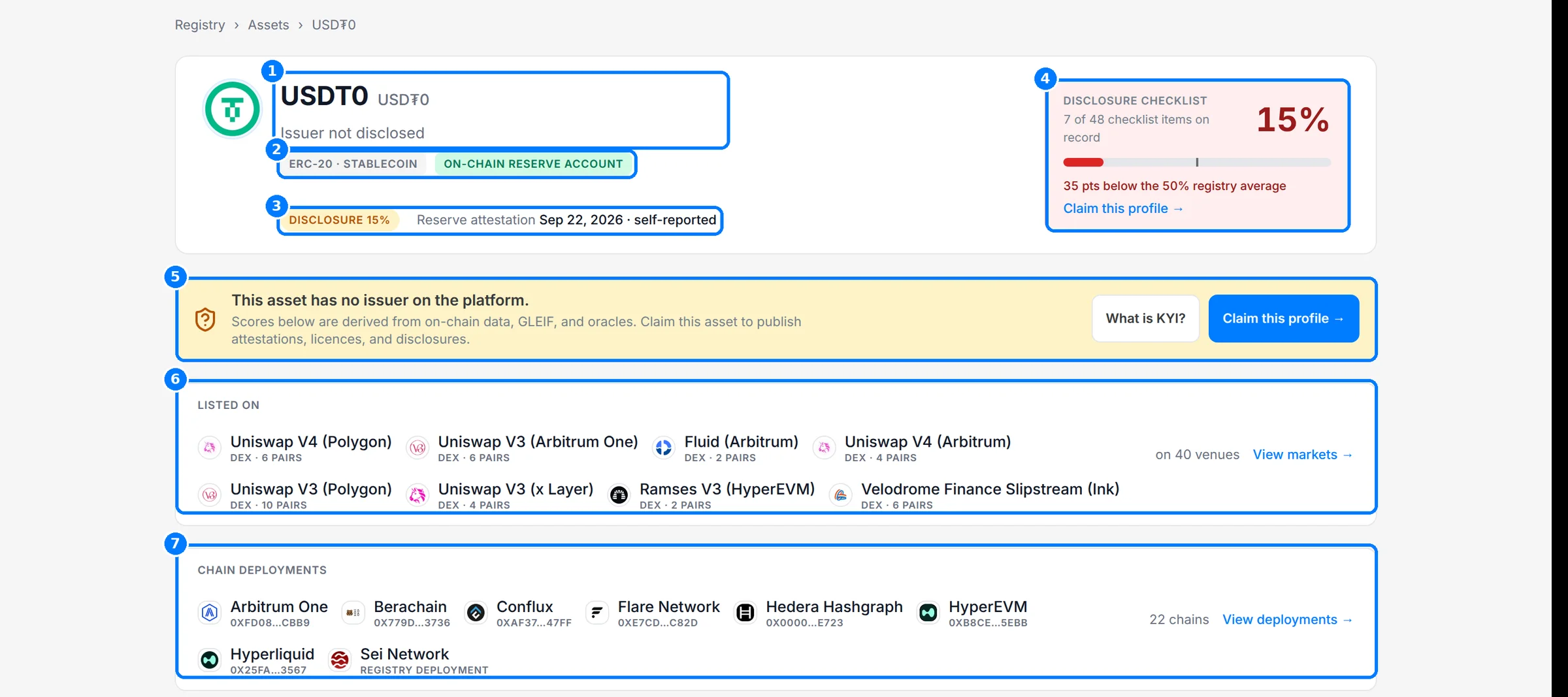Viewport: 1568px width, 697px height.
Task: Click the shield question icon in yellow banner
Action: click(205, 319)
